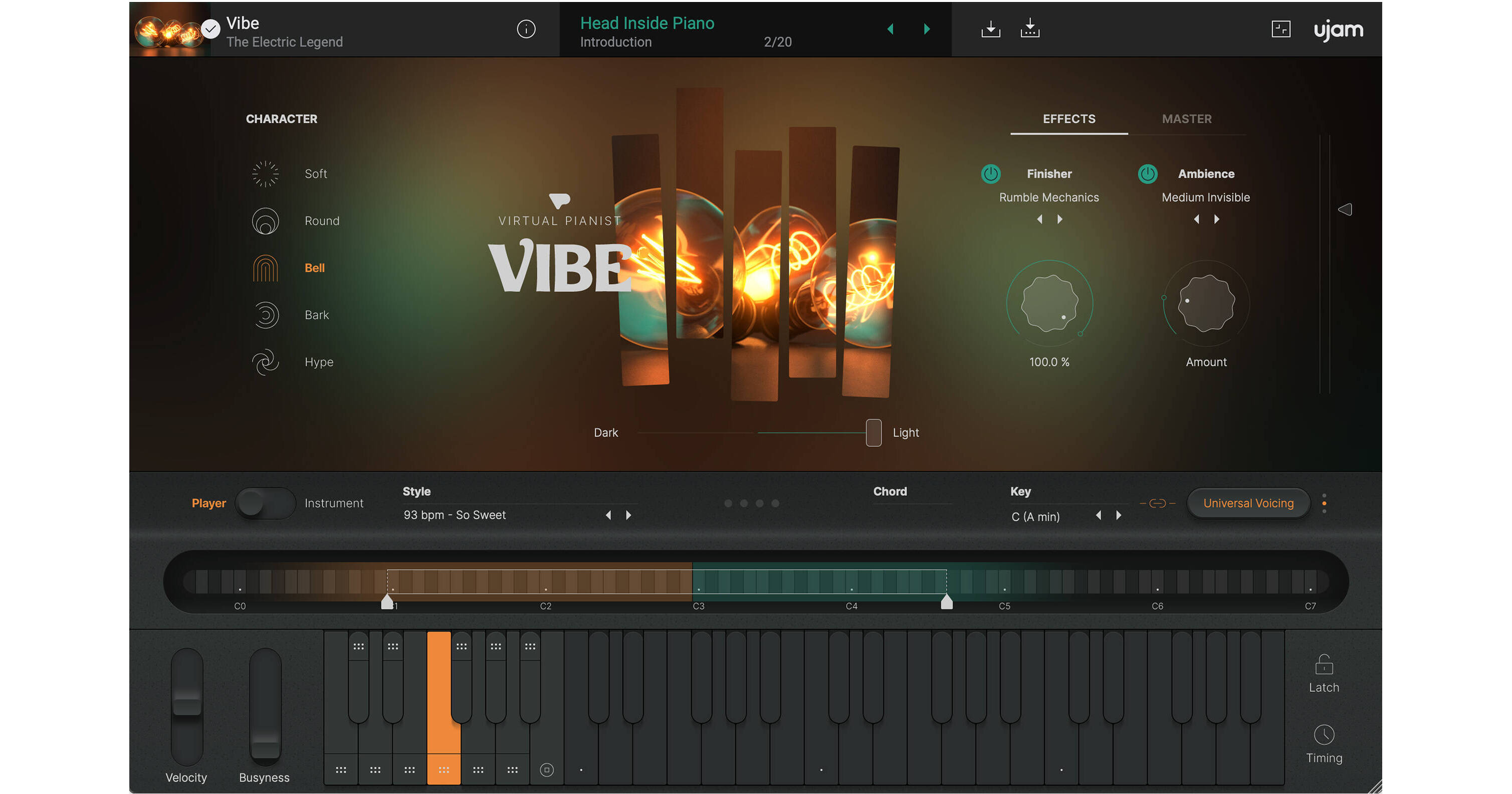Select the Bell character icon

click(265, 268)
